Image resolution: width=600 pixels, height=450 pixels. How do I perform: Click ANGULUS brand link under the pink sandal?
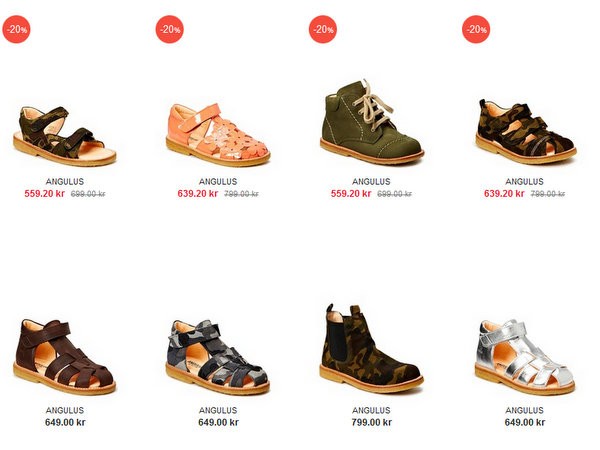pyautogui.click(x=218, y=181)
